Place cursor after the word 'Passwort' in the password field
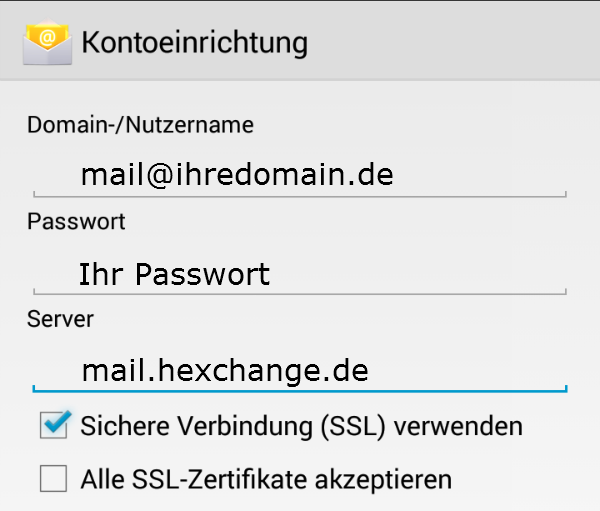 click(272, 274)
